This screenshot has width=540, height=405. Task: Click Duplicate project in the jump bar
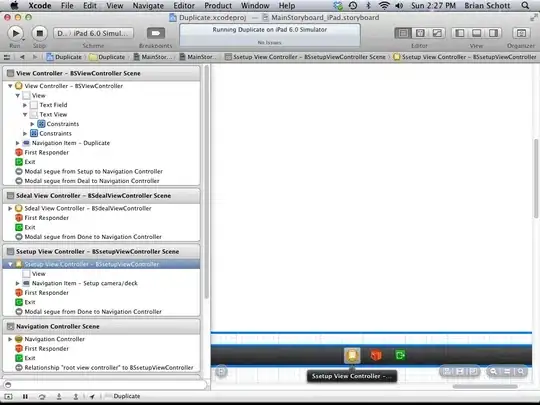pos(64,57)
